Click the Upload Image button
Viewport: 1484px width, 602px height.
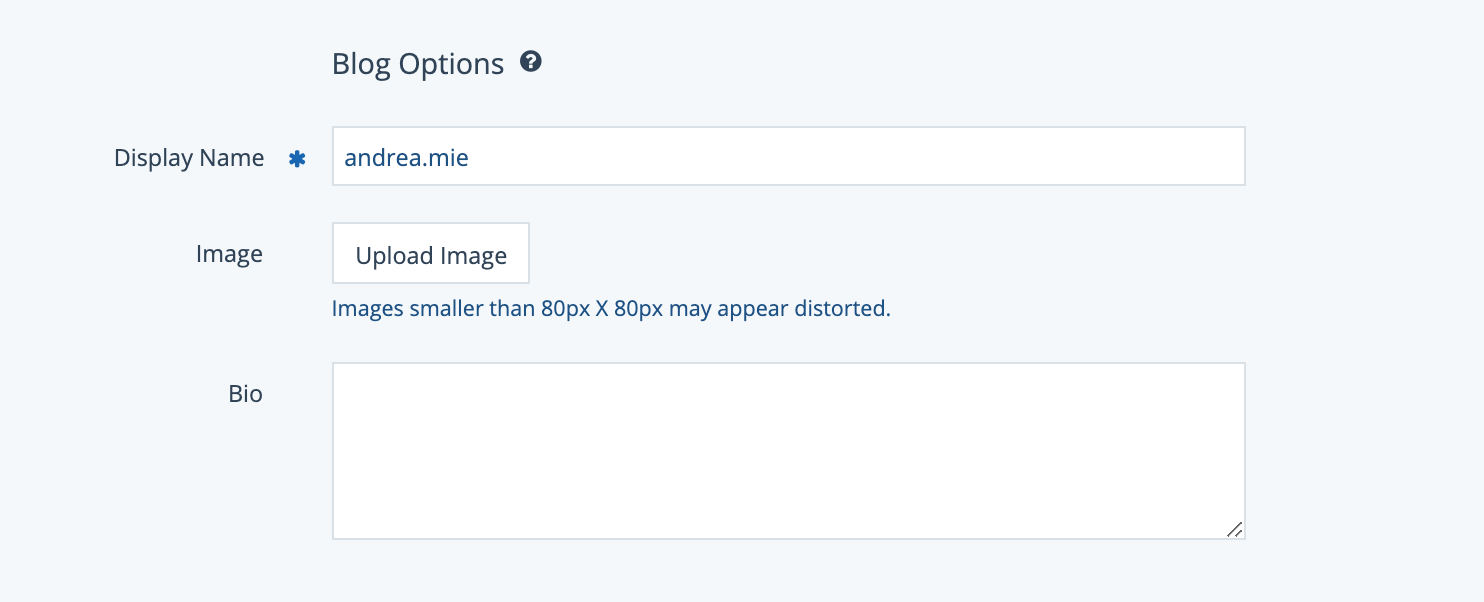pos(431,254)
